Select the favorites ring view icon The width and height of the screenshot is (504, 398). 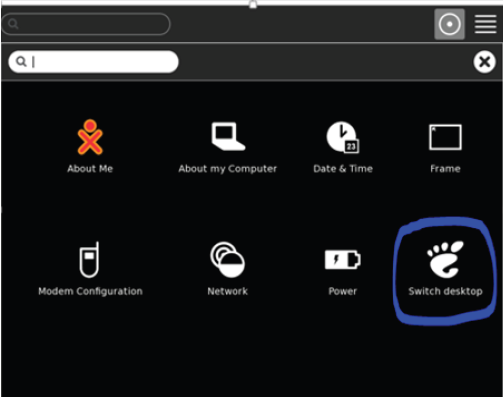tap(449, 24)
